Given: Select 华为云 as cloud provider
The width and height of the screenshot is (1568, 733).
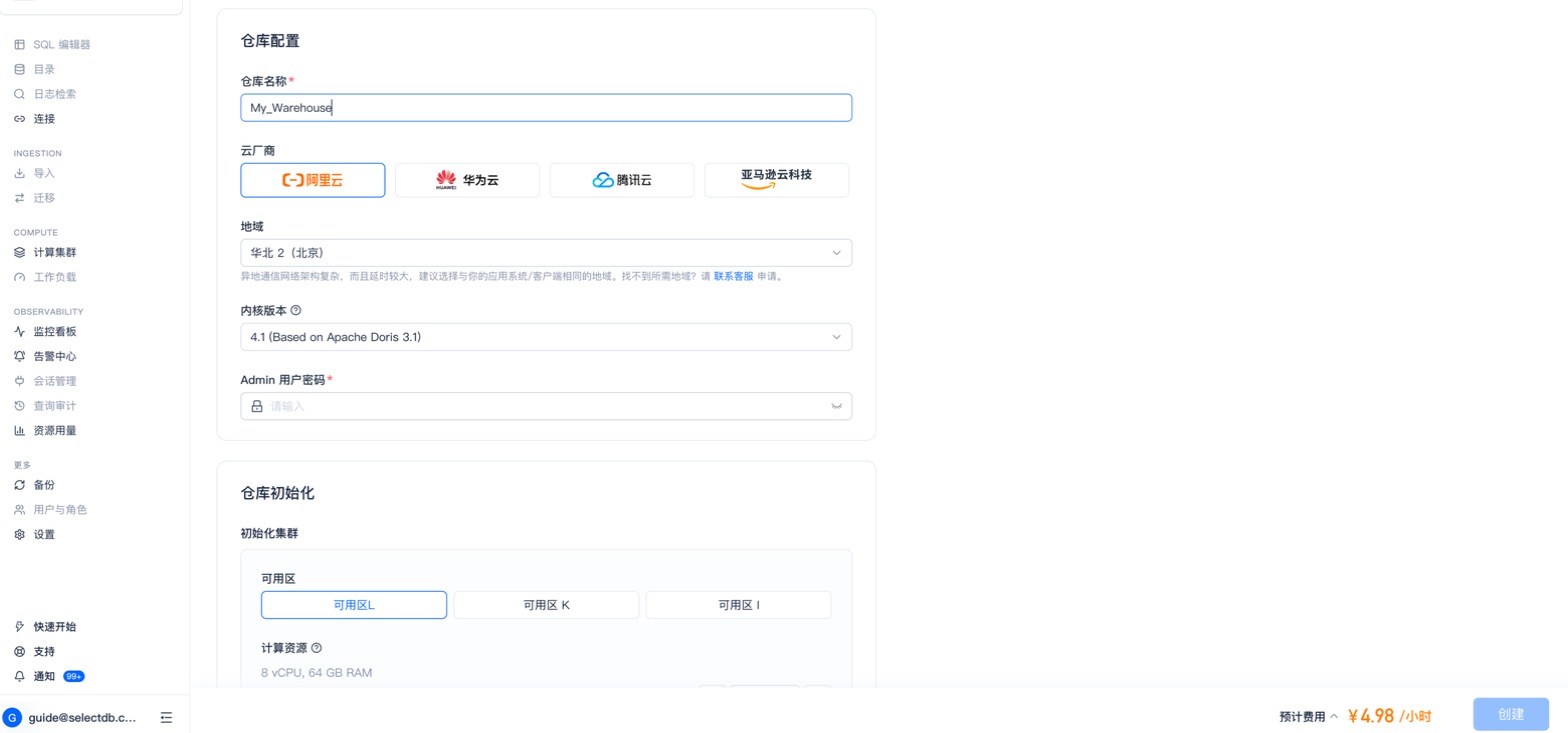Looking at the screenshot, I should tap(467, 180).
